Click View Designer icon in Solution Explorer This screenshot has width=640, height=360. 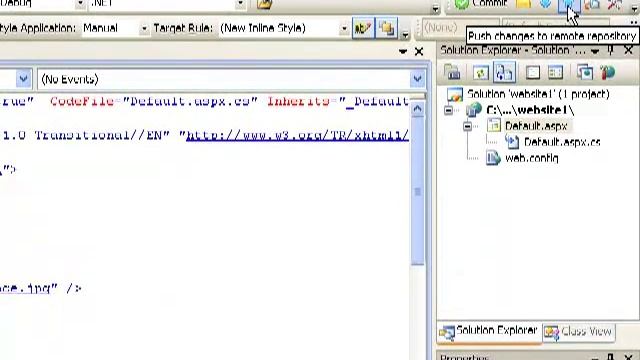tap(555, 73)
